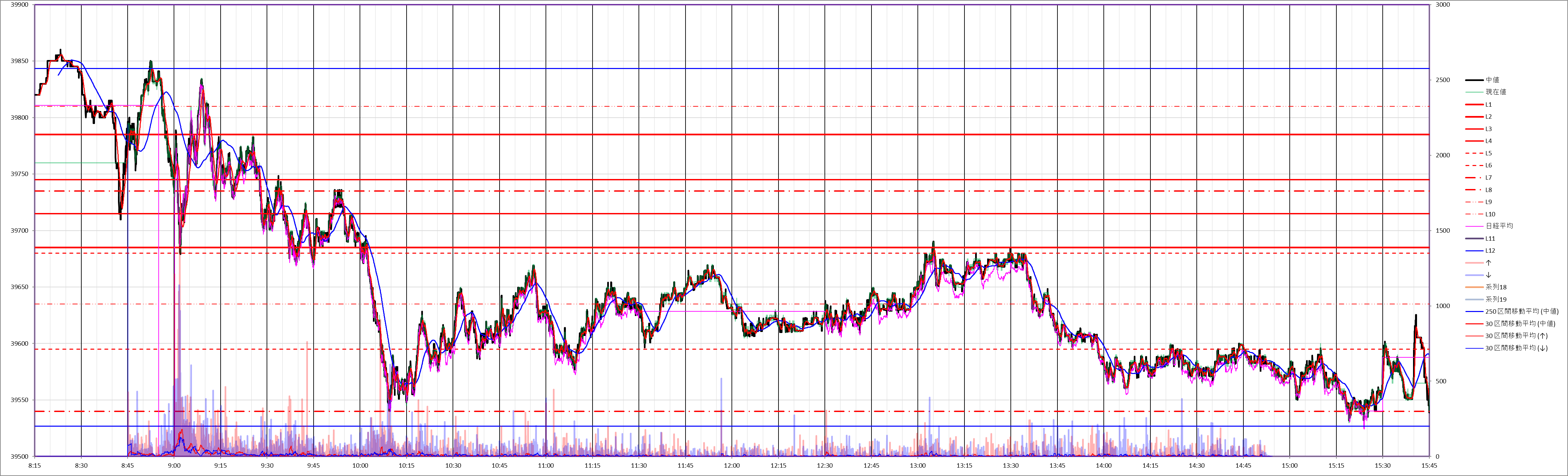
Task: Click the 8:45 time axis label
Action: click(x=128, y=466)
